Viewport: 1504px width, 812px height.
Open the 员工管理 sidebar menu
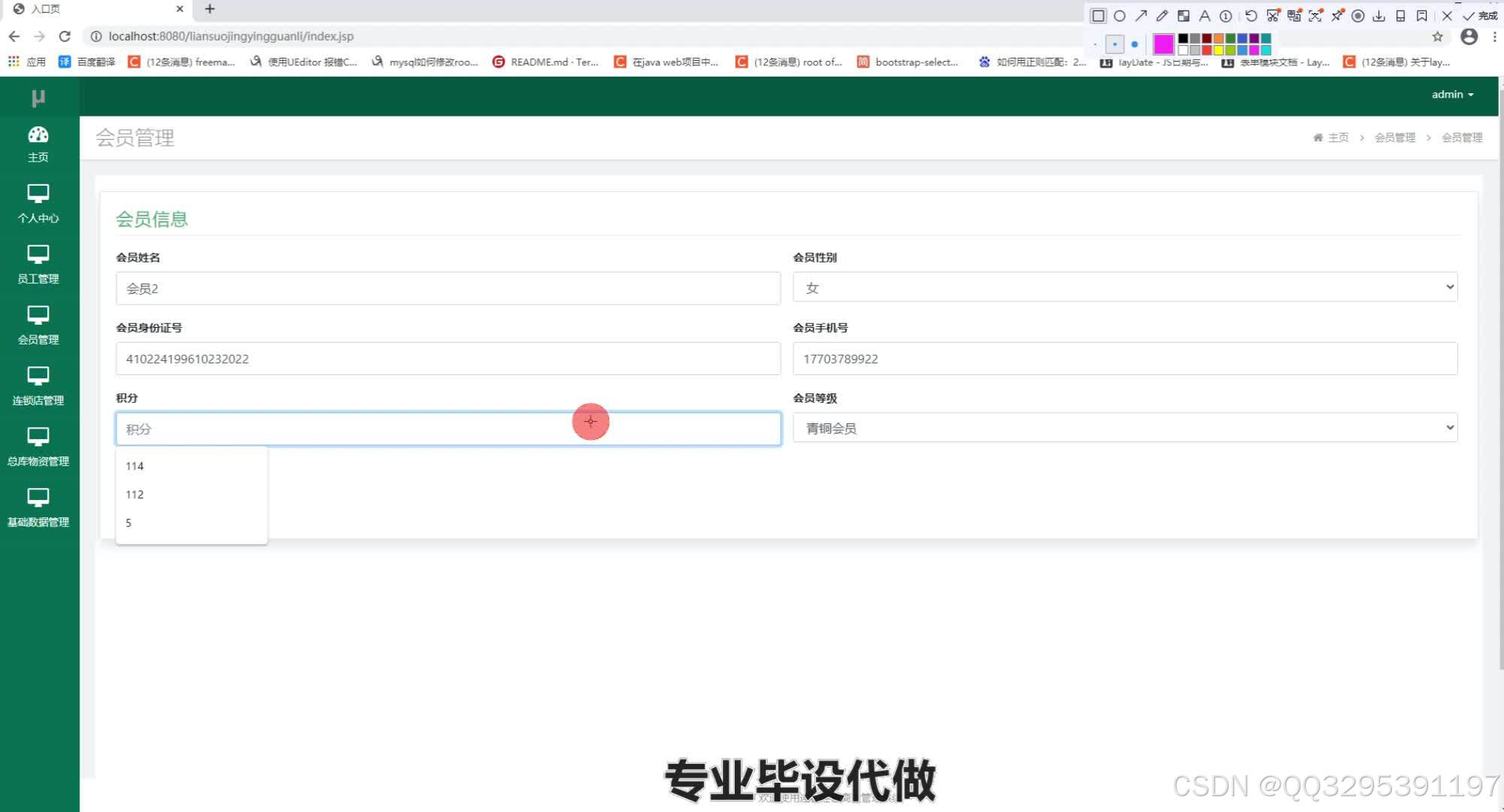point(38,265)
